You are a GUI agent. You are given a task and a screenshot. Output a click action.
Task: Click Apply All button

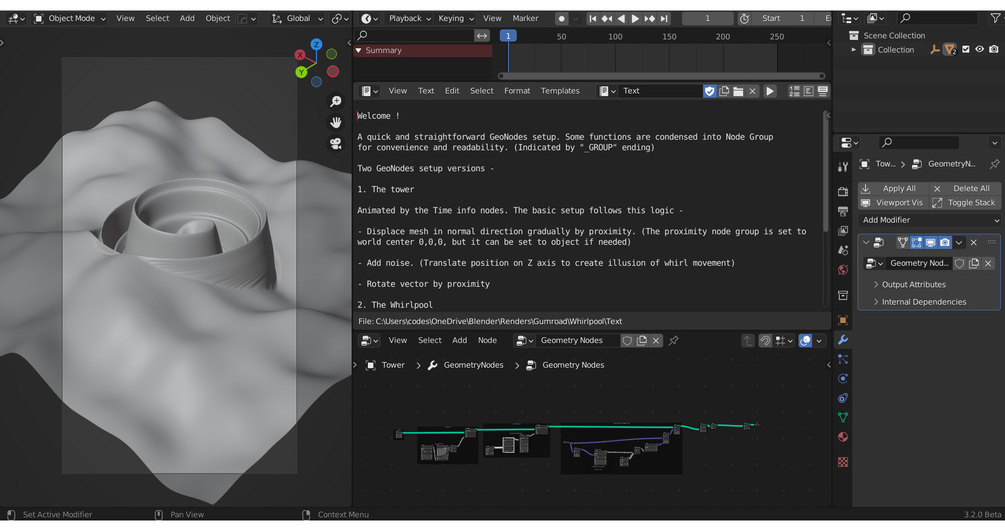(x=892, y=189)
